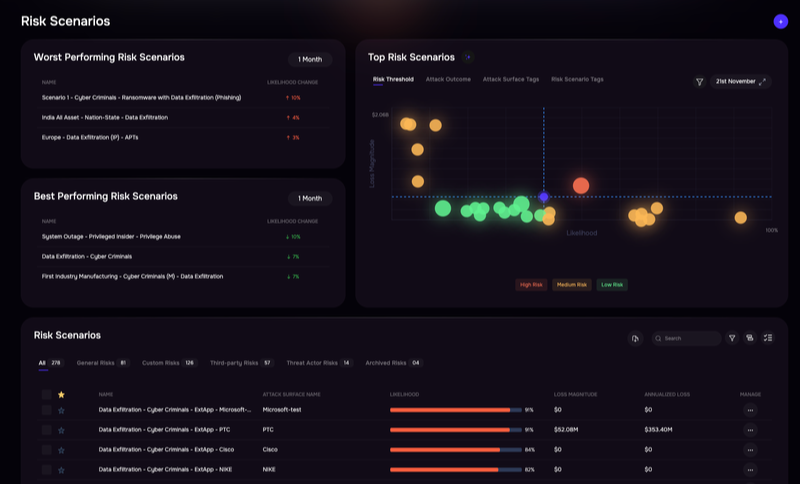The image size is (800, 484).
Task: Open the 21st November date picker
Action: (x=740, y=81)
